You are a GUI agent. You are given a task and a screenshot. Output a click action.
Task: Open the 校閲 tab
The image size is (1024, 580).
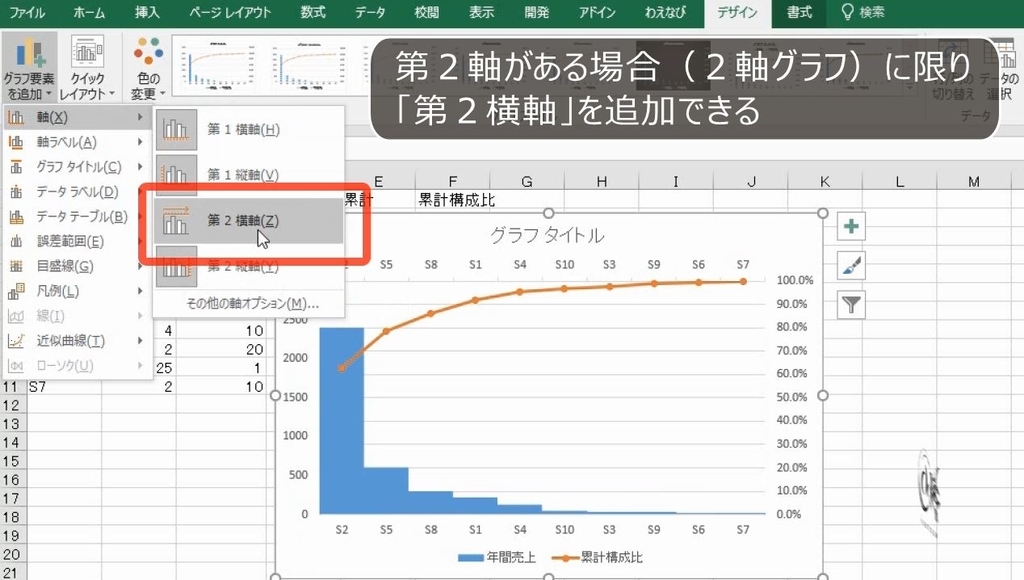[x=427, y=12]
